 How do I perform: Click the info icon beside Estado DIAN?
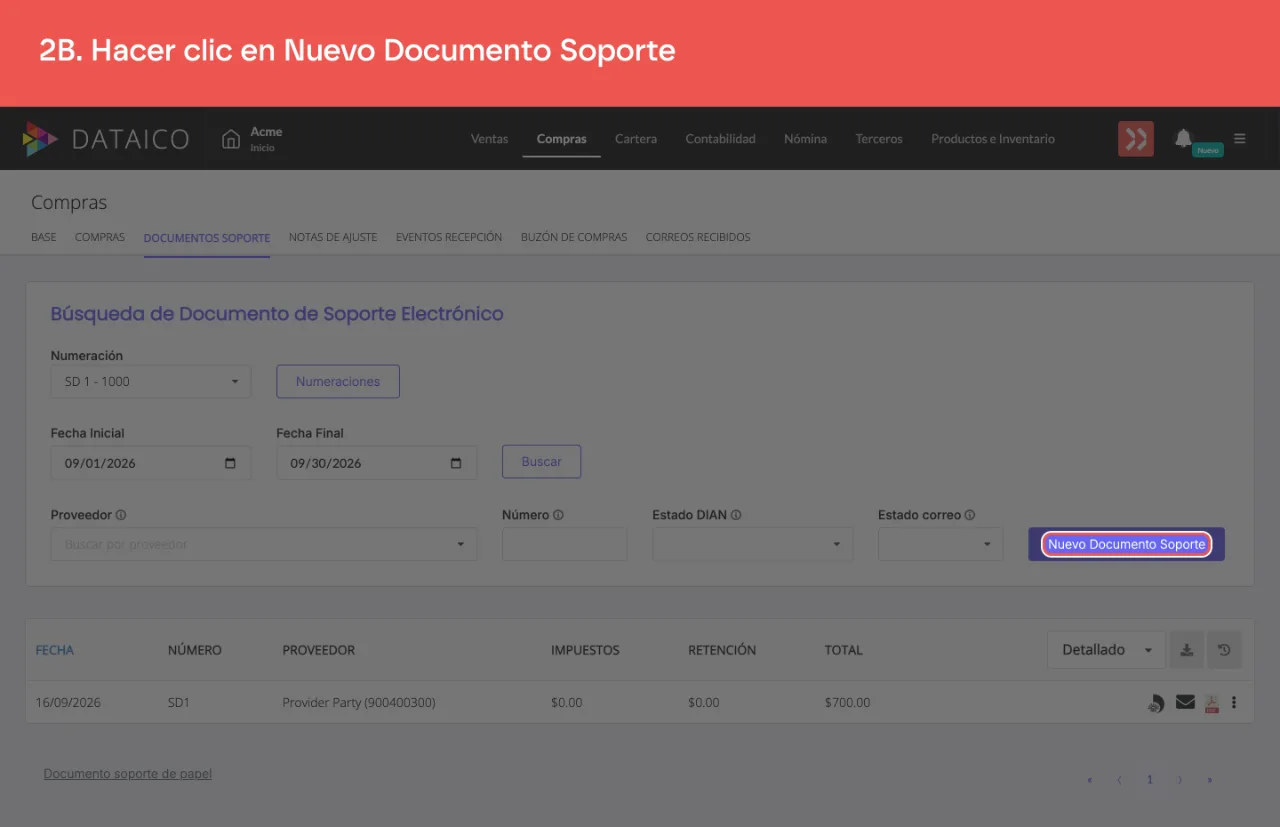coord(736,515)
